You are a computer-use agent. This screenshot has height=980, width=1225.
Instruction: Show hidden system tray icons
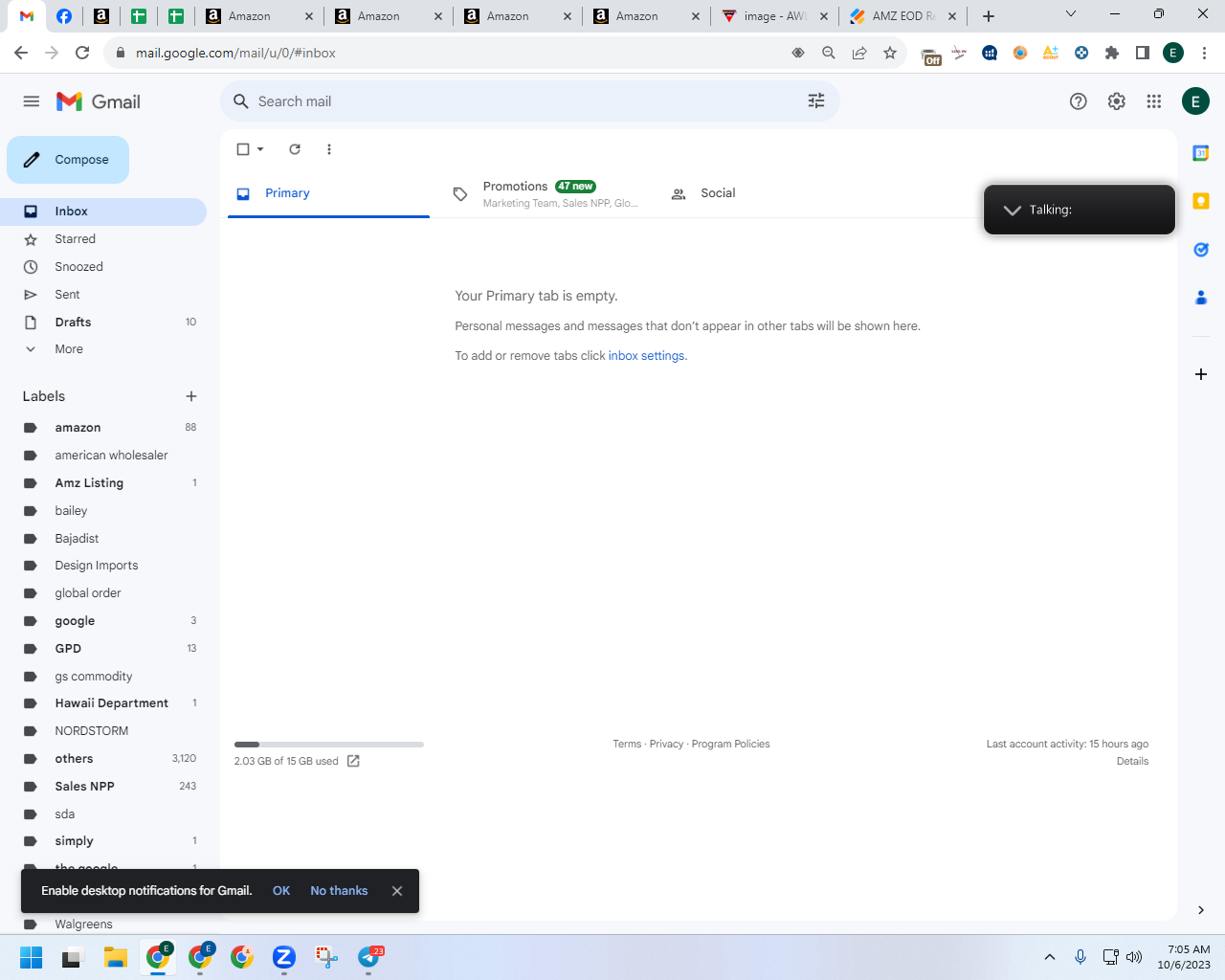click(1050, 957)
